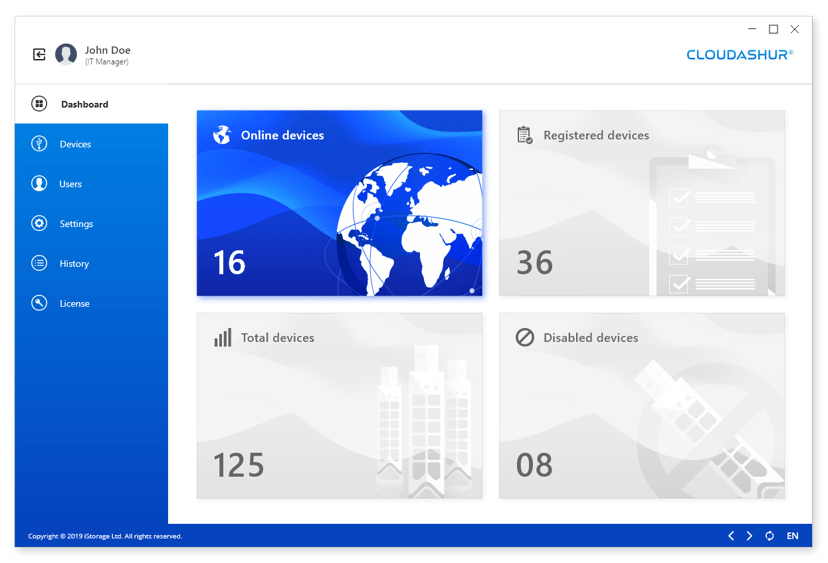The image size is (828, 563).
Task: Click the Users sidebar icon
Action: pos(39,184)
